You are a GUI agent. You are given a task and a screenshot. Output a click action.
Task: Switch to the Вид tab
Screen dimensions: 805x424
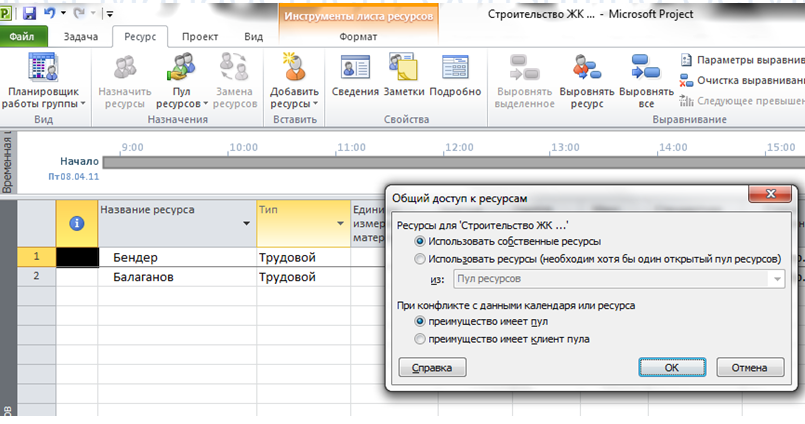click(x=253, y=36)
